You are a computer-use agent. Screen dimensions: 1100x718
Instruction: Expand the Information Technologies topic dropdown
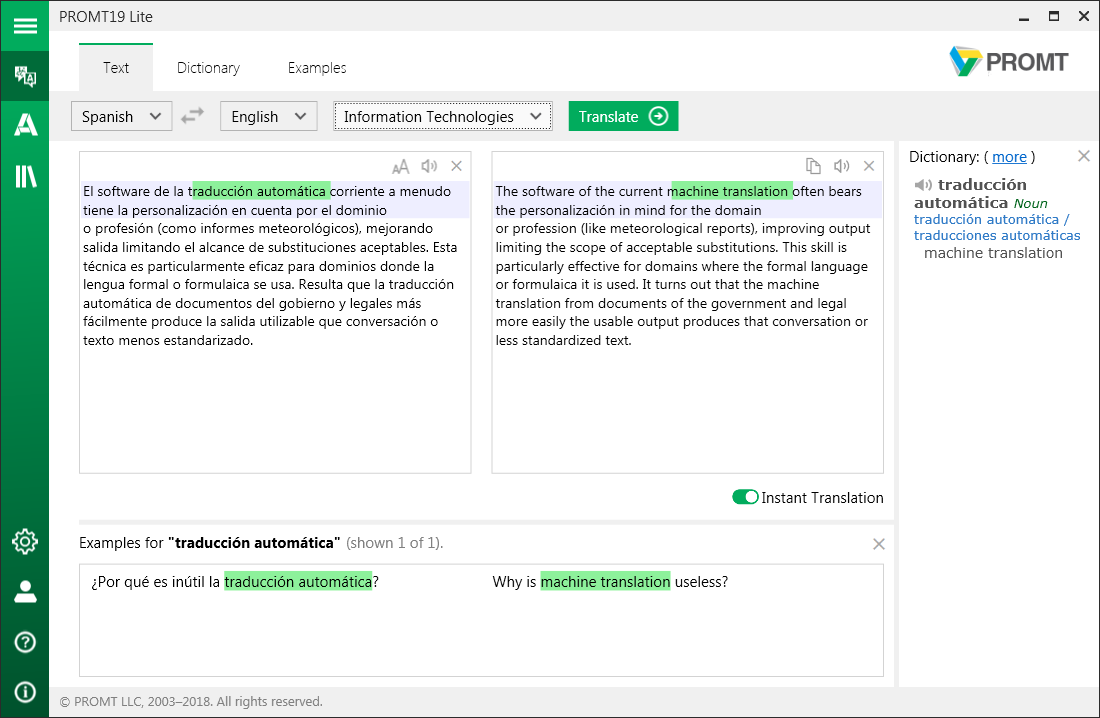442,116
